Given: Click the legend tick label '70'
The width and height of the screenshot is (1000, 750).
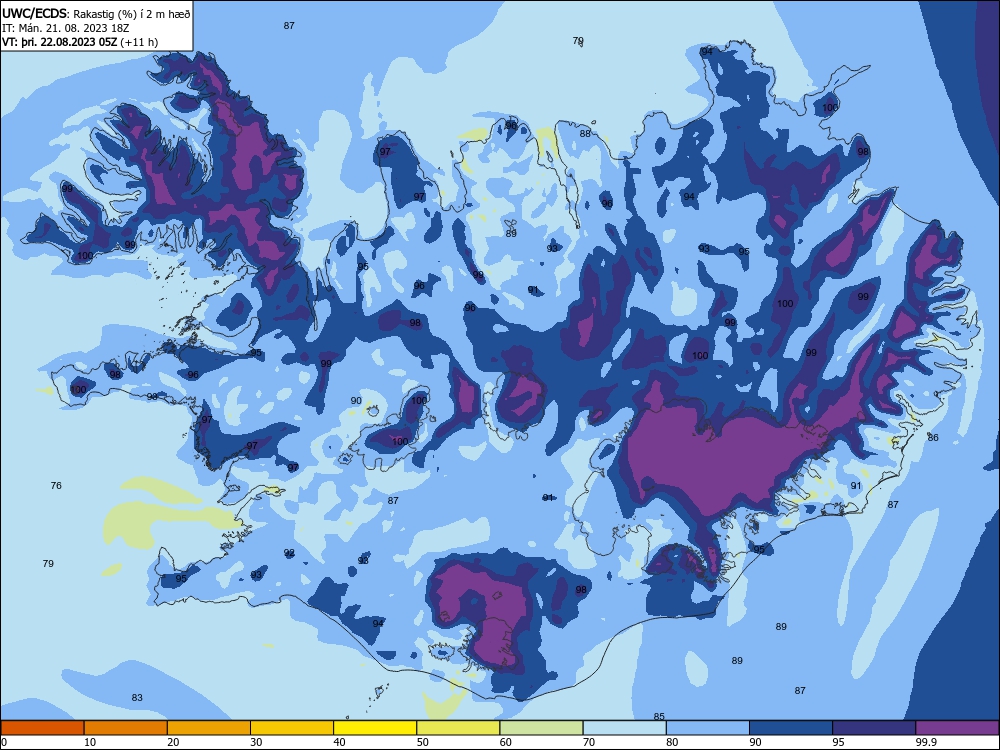Looking at the screenshot, I should (x=589, y=742).
